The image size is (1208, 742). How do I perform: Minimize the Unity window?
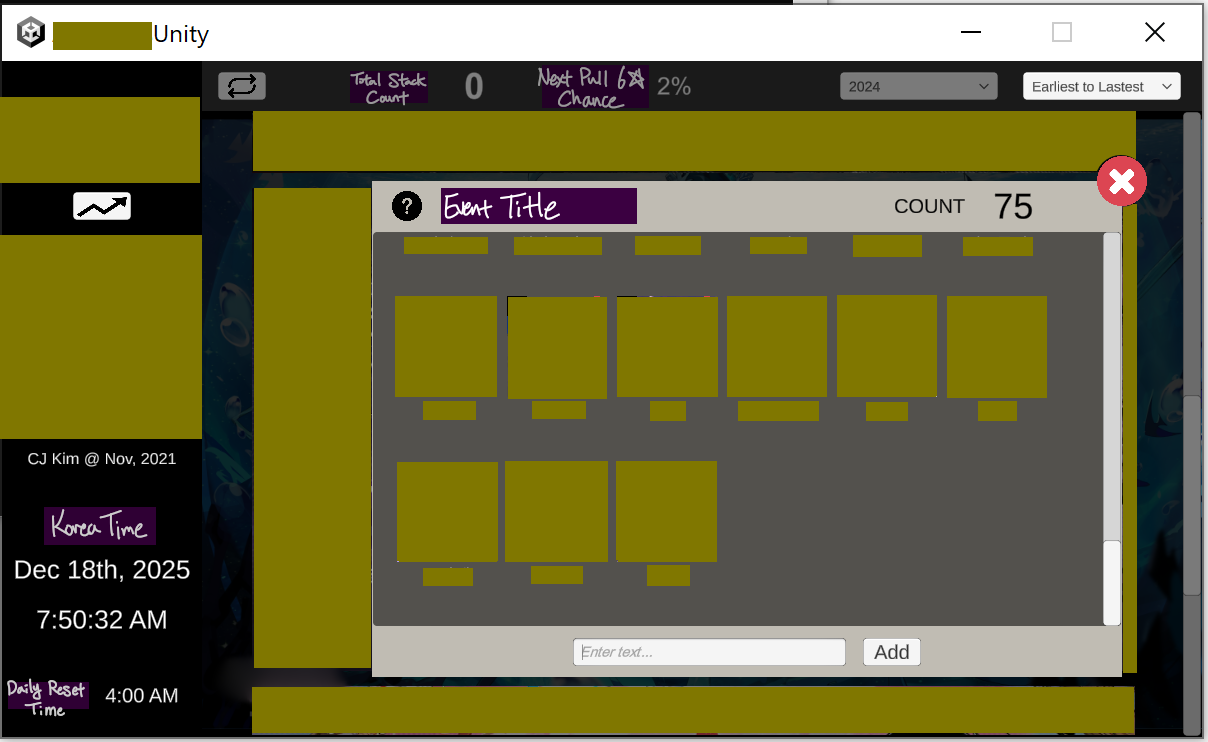(970, 33)
